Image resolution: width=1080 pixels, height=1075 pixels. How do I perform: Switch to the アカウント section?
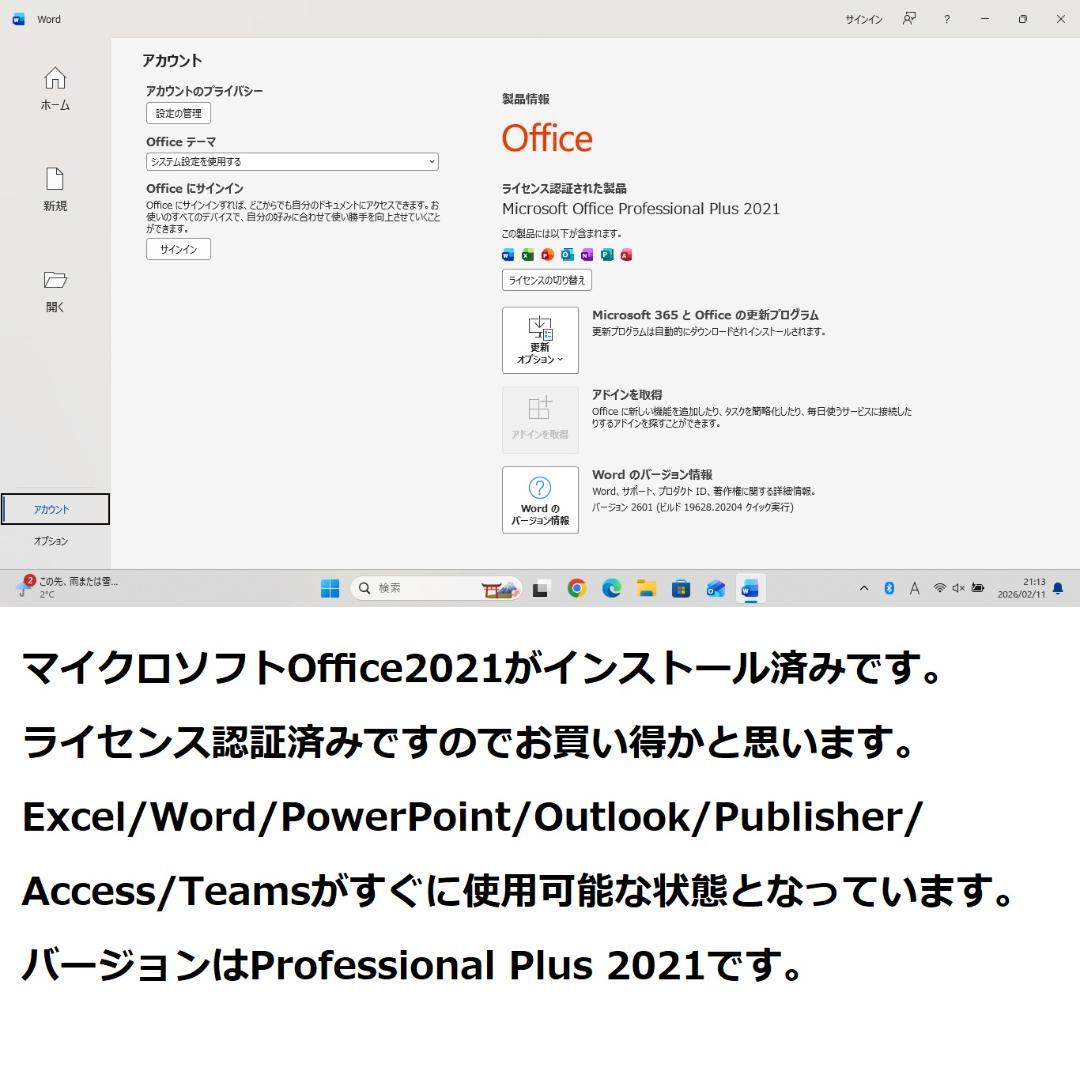pos(56,509)
